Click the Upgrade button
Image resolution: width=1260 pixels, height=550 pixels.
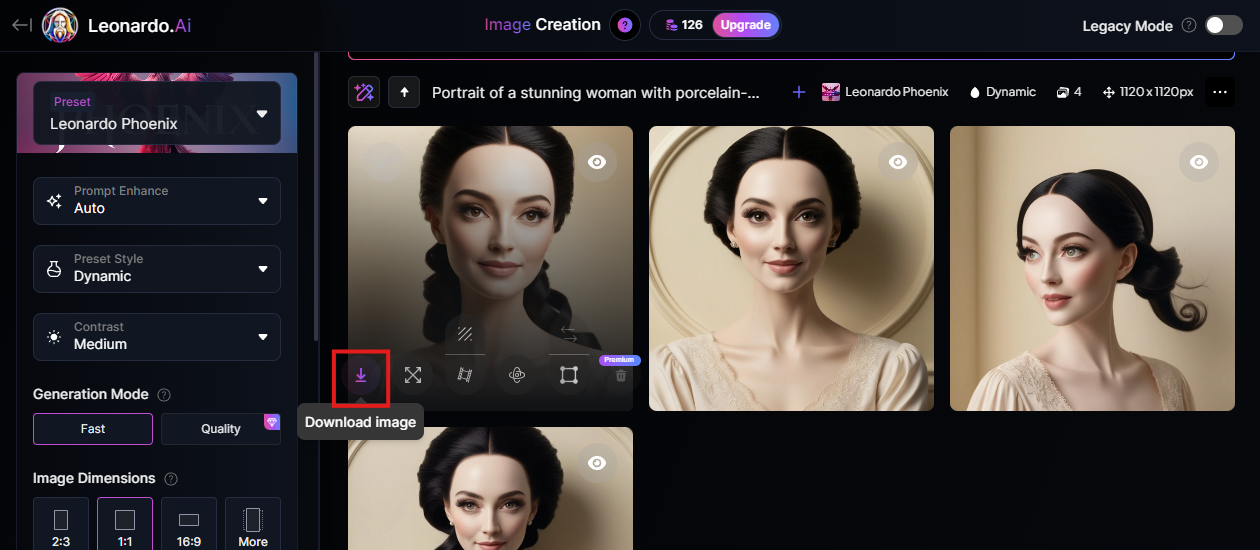746,25
